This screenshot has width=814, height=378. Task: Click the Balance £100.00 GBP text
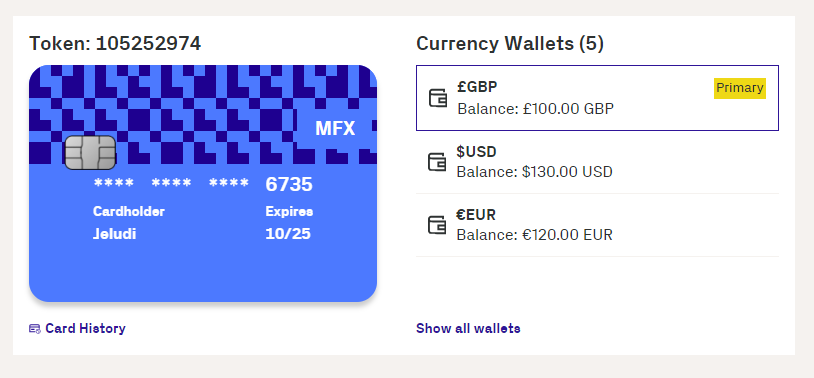pyautogui.click(x=536, y=109)
